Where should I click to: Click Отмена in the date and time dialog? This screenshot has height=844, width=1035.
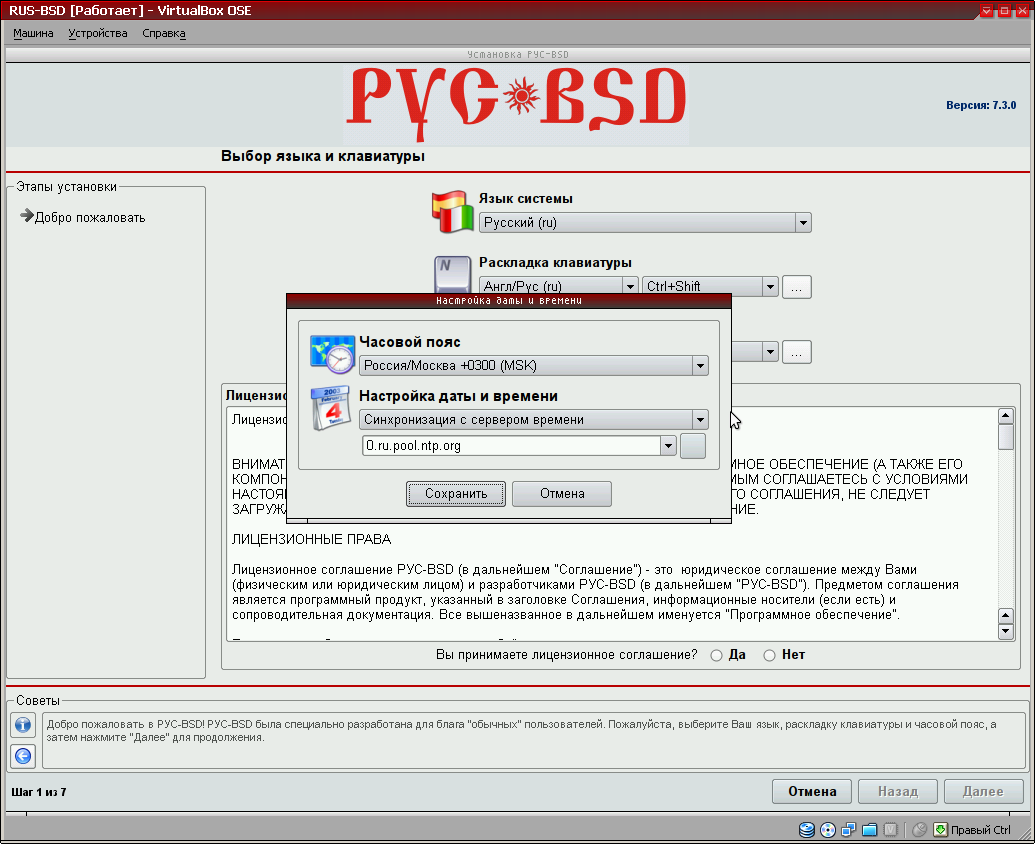coord(562,494)
